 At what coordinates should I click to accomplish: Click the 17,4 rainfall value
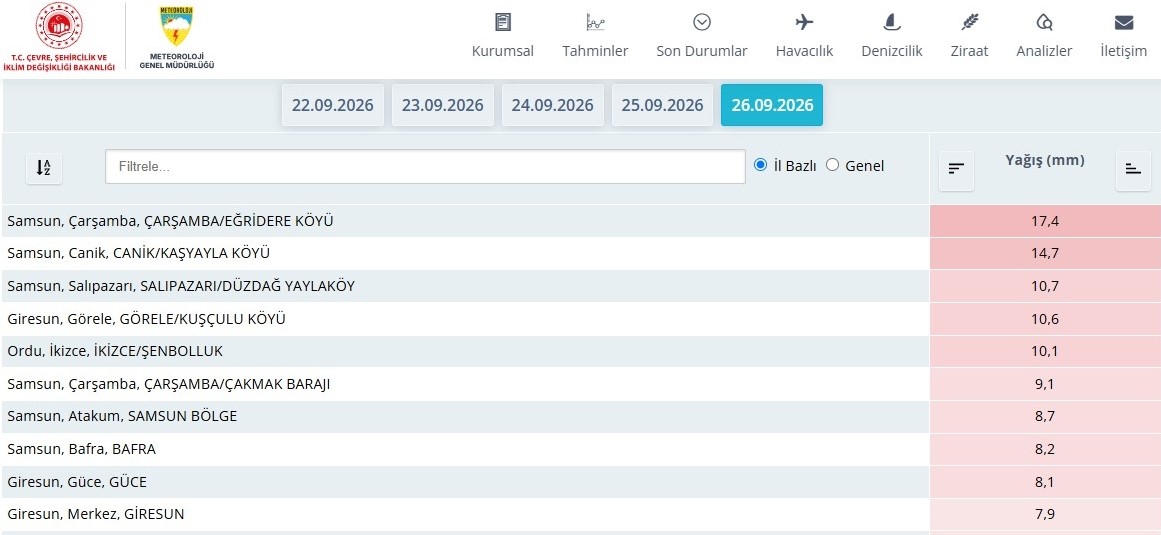pyautogui.click(x=1045, y=221)
